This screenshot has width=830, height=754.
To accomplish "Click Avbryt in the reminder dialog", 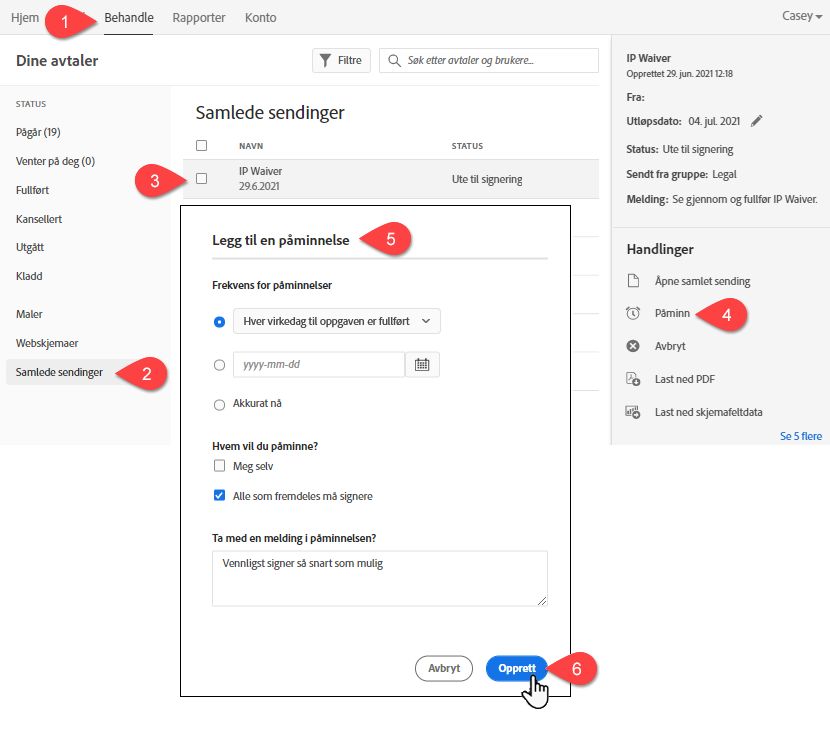I will (444, 668).
